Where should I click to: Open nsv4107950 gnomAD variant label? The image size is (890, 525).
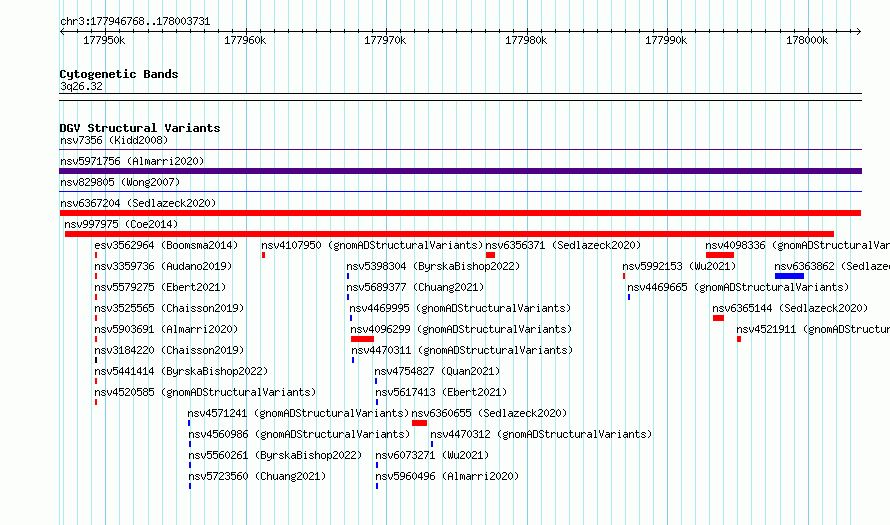(x=372, y=245)
